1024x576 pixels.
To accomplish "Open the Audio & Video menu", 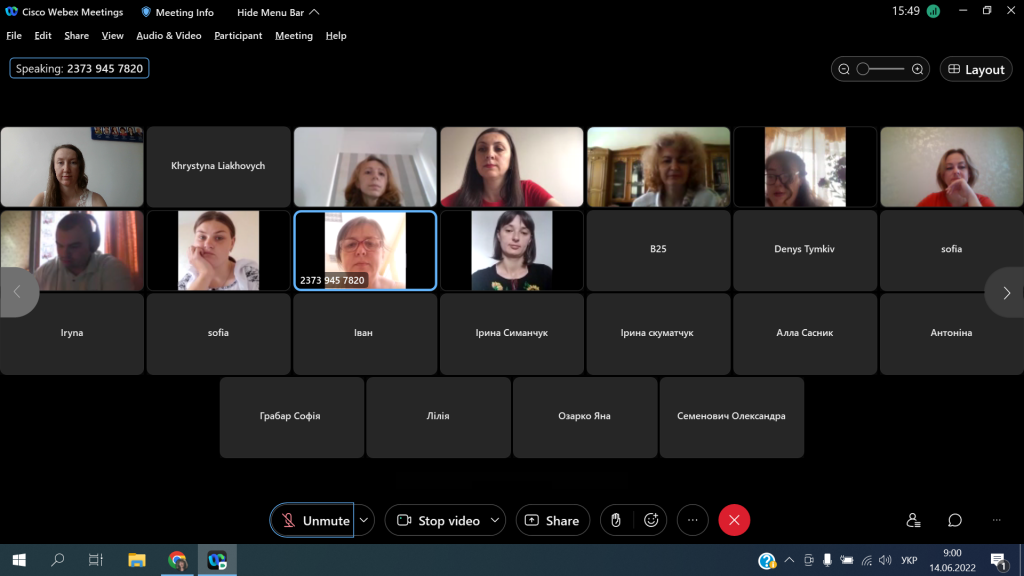I will pos(169,35).
